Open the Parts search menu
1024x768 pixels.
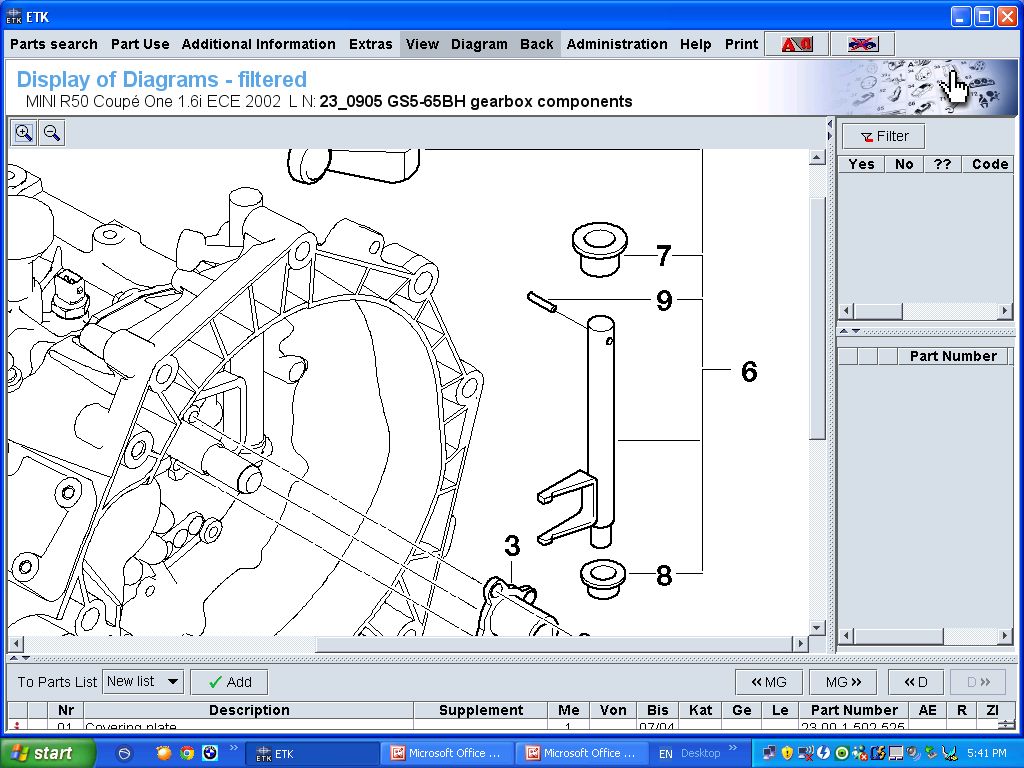pos(54,44)
